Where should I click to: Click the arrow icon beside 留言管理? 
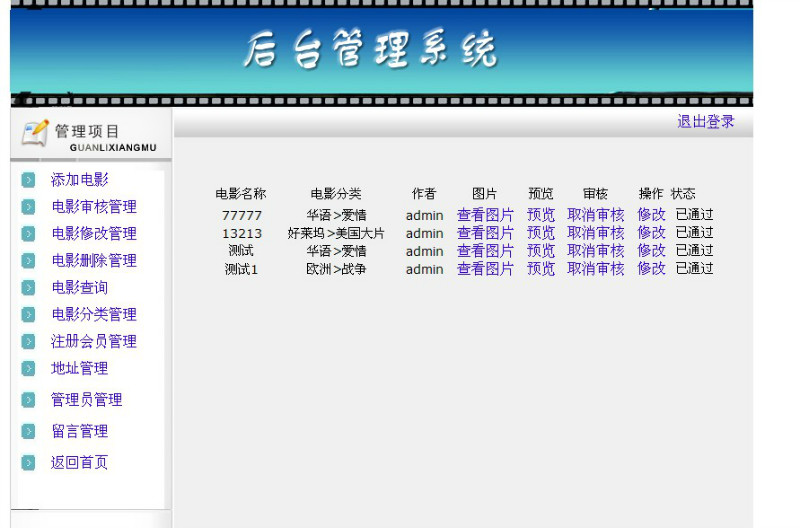[x=28, y=432]
